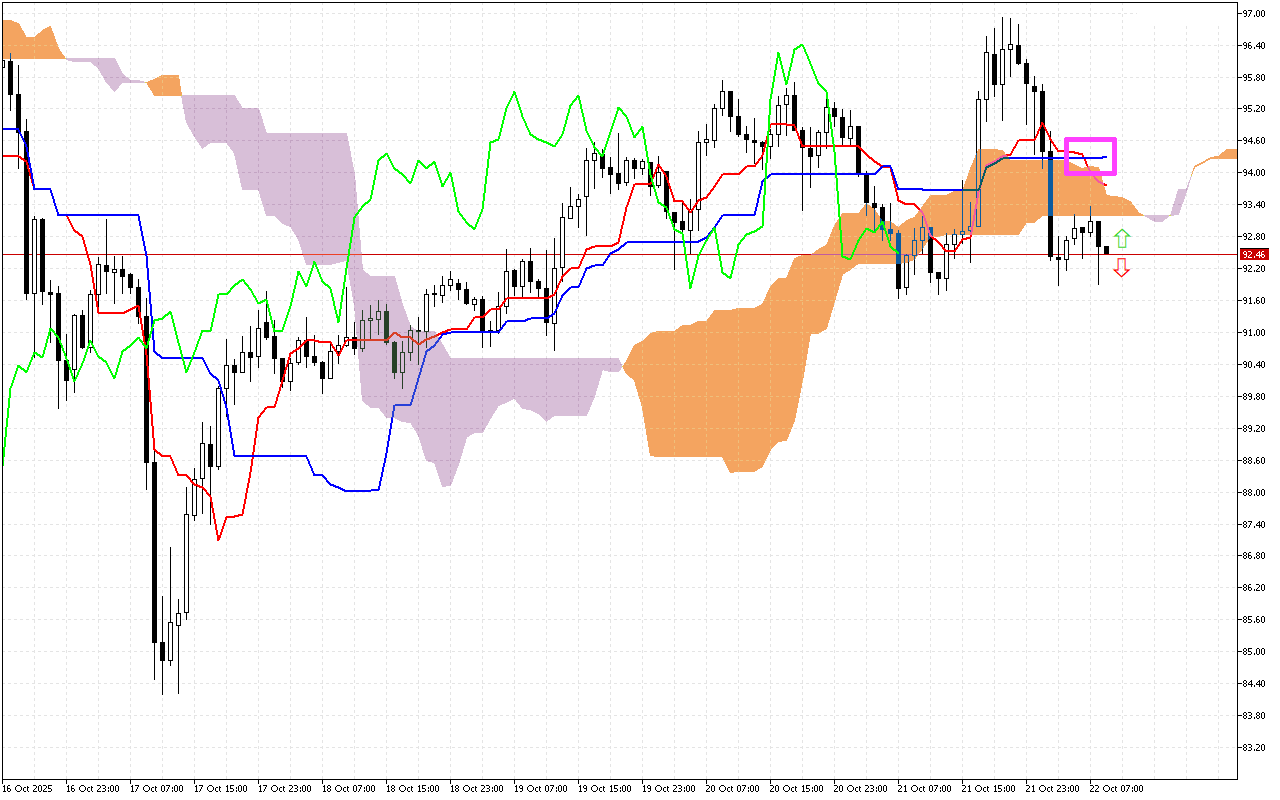
Task: Click the 88.00 price axis label
Action: coord(1254,492)
